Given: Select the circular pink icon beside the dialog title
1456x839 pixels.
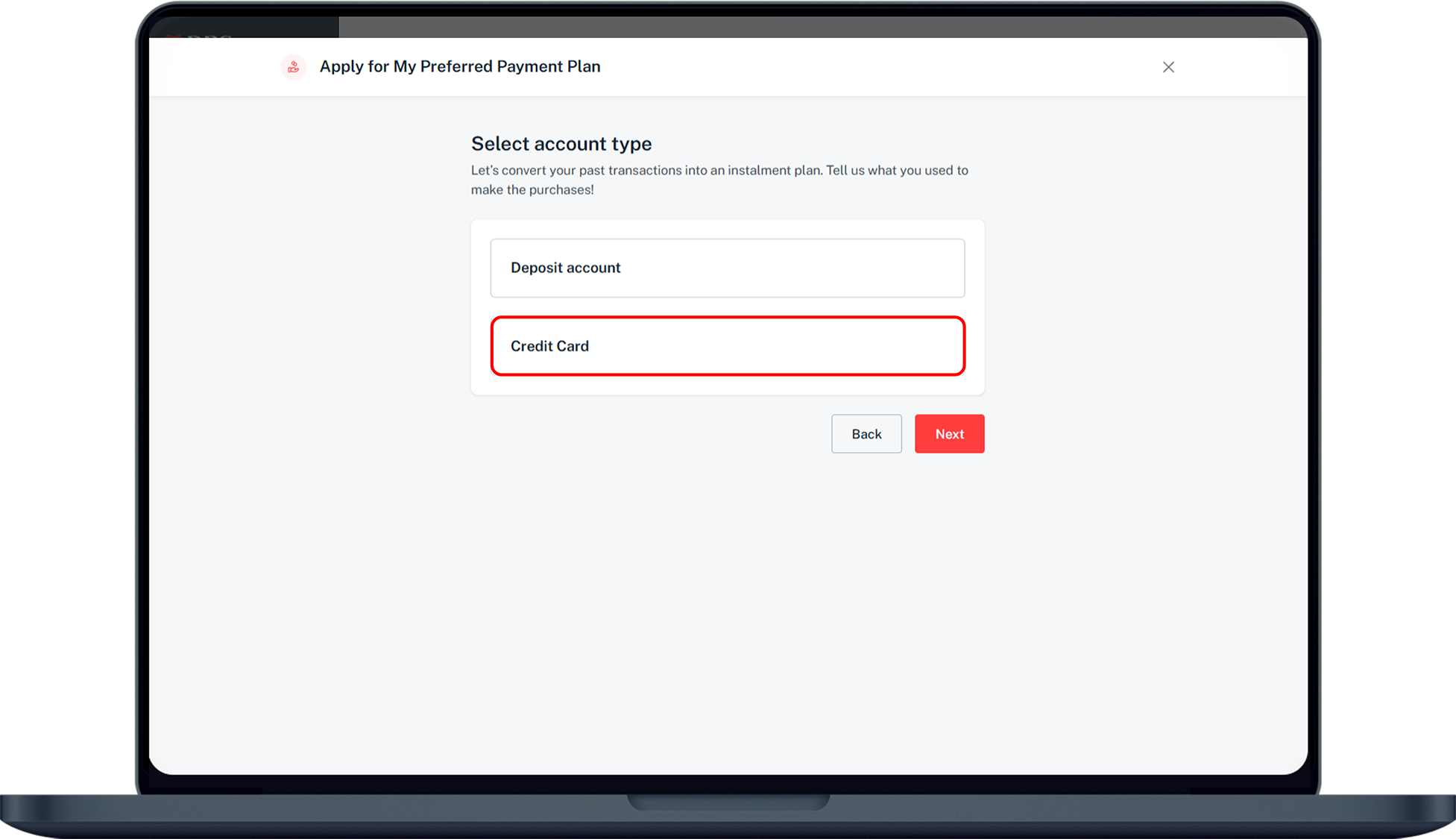Looking at the screenshot, I should click(293, 66).
